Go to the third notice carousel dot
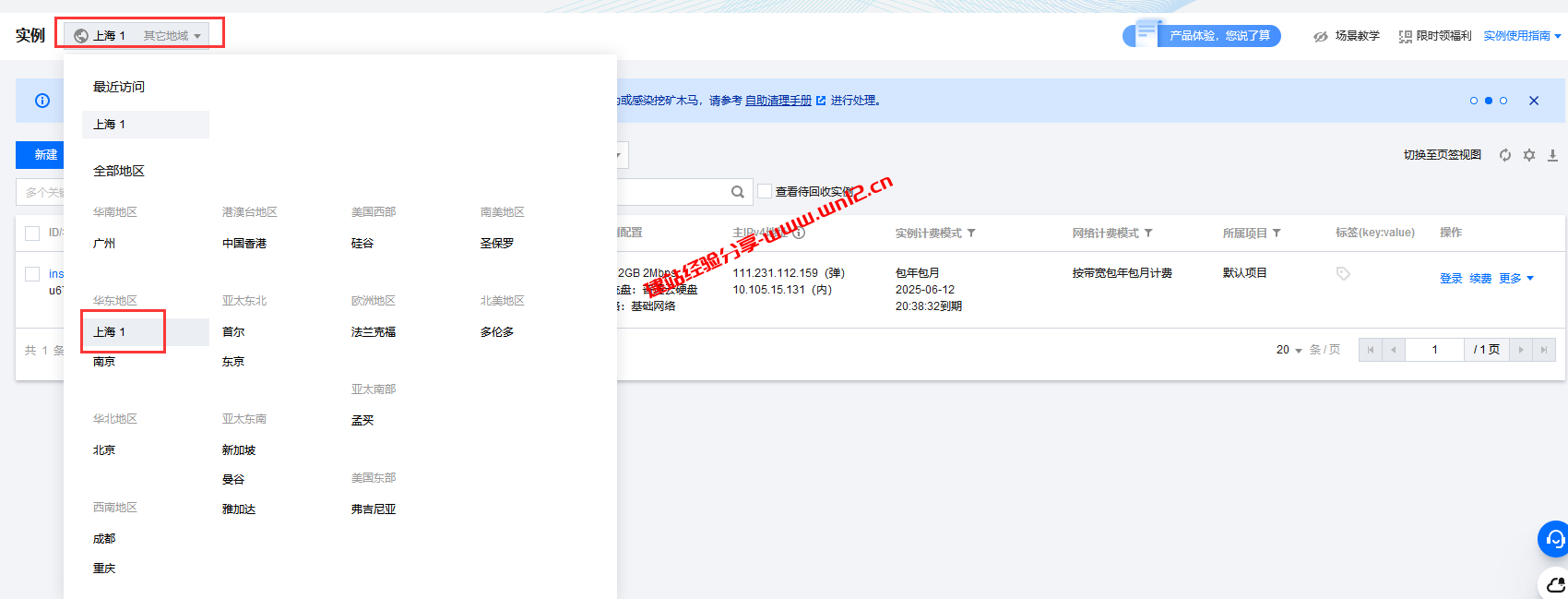Image resolution: width=1568 pixels, height=599 pixels. (x=1503, y=101)
